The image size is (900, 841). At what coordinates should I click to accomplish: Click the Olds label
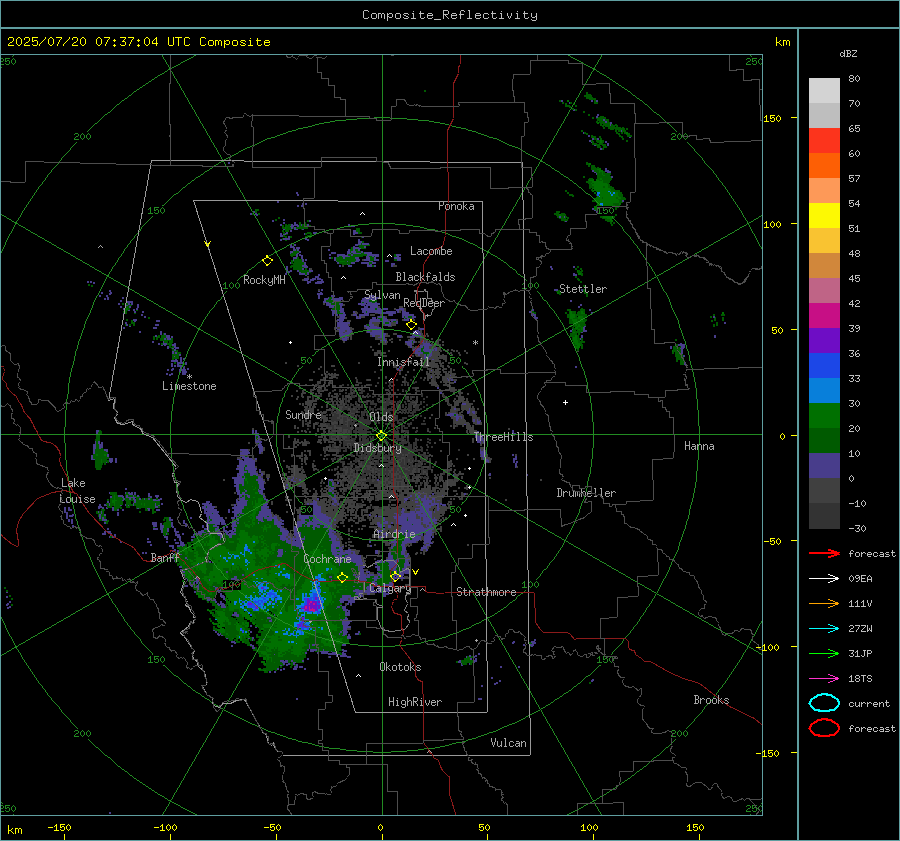(381, 417)
